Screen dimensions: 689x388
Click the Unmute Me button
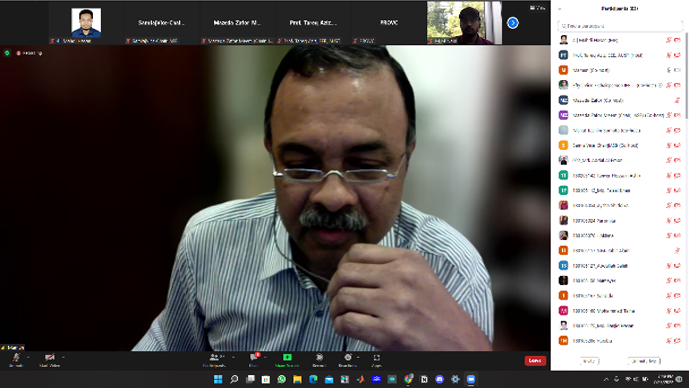tap(644, 361)
